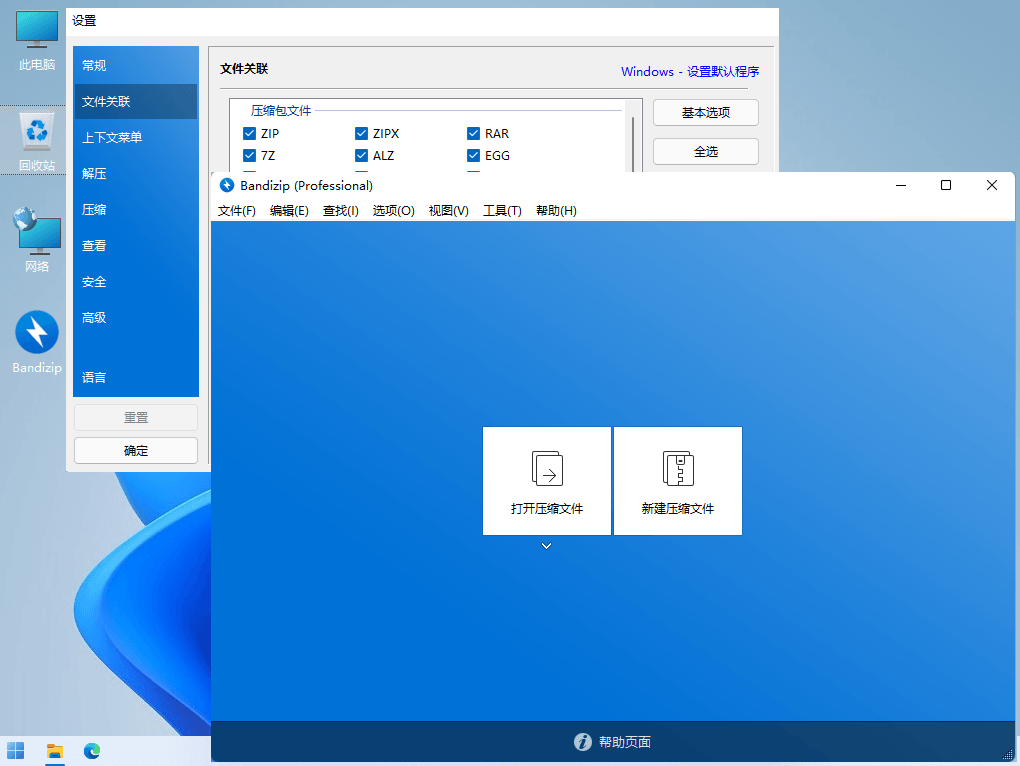Click the 全选 button
Viewport: 1020px width, 766px height.
click(706, 152)
